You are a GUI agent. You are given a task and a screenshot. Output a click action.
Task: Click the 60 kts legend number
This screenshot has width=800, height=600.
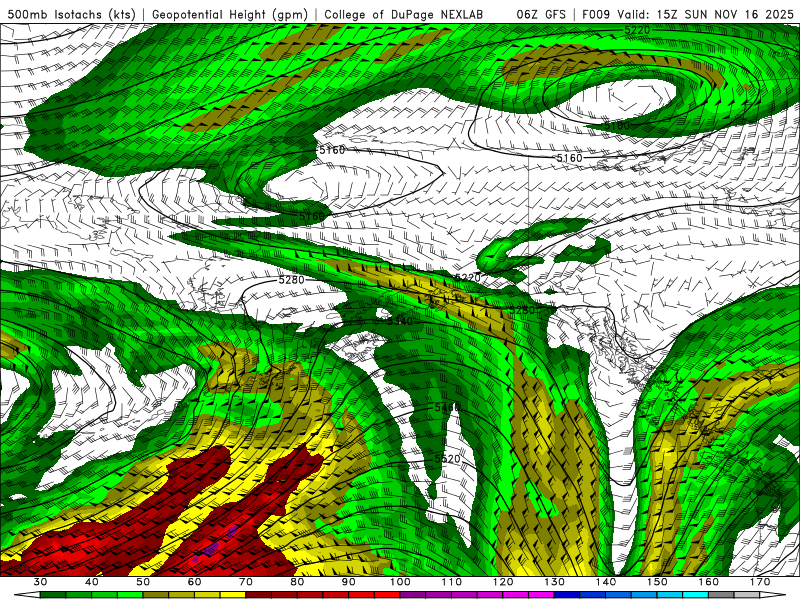194,582
